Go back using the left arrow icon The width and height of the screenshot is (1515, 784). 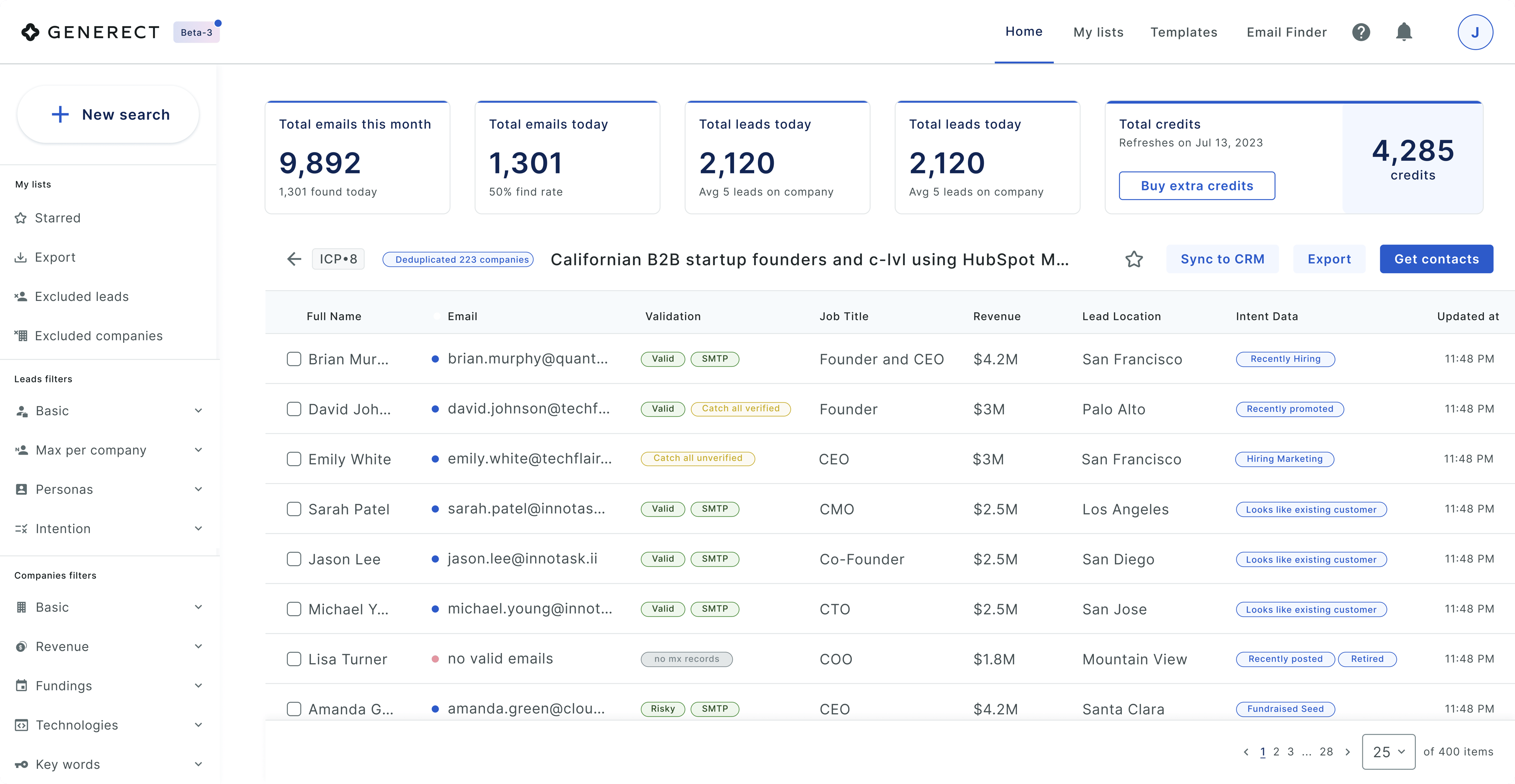(x=294, y=259)
